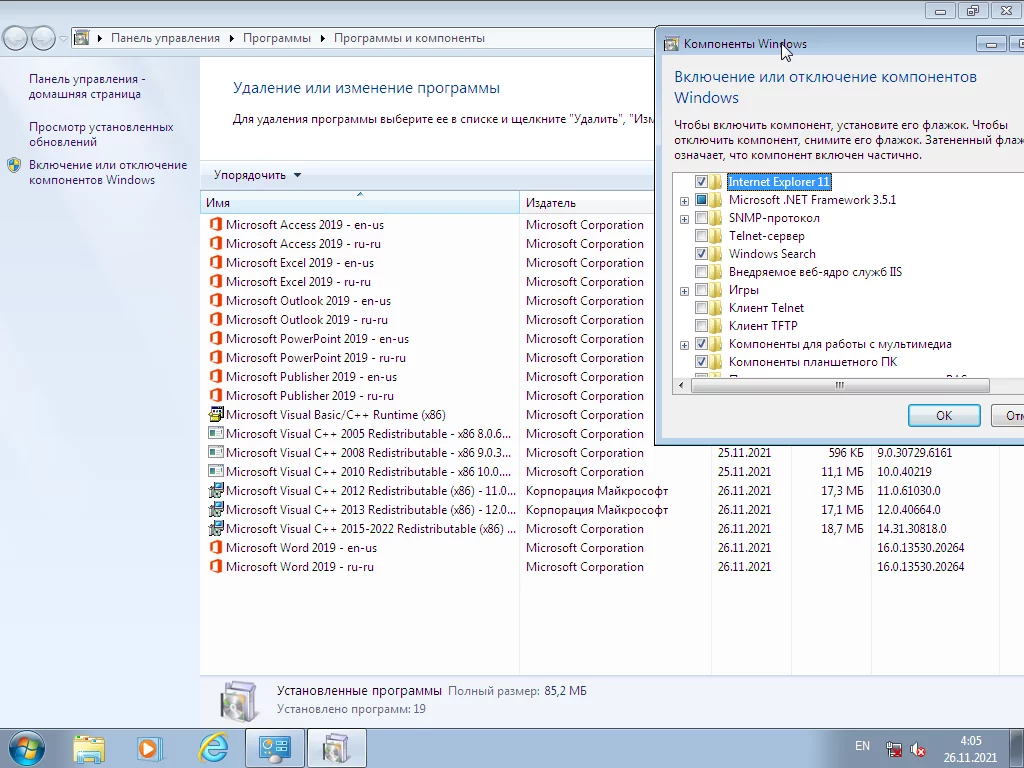Expand the Microsoft .NET Framework 3.5.1 node

pos(684,201)
